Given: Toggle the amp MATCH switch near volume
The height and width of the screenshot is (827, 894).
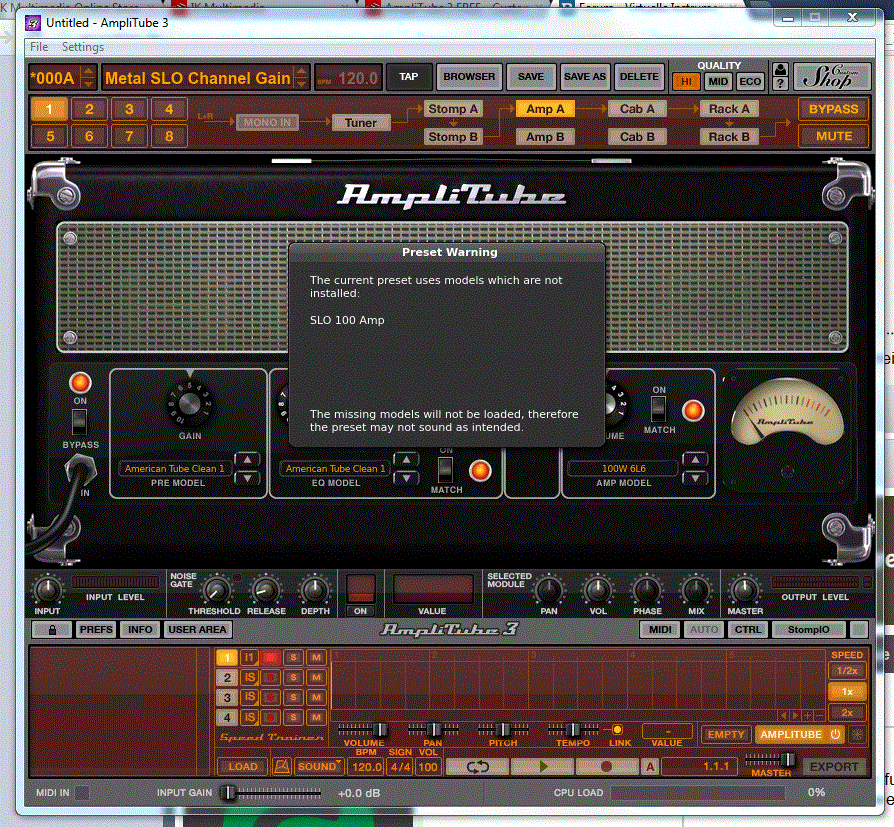Looking at the screenshot, I should pyautogui.click(x=659, y=409).
